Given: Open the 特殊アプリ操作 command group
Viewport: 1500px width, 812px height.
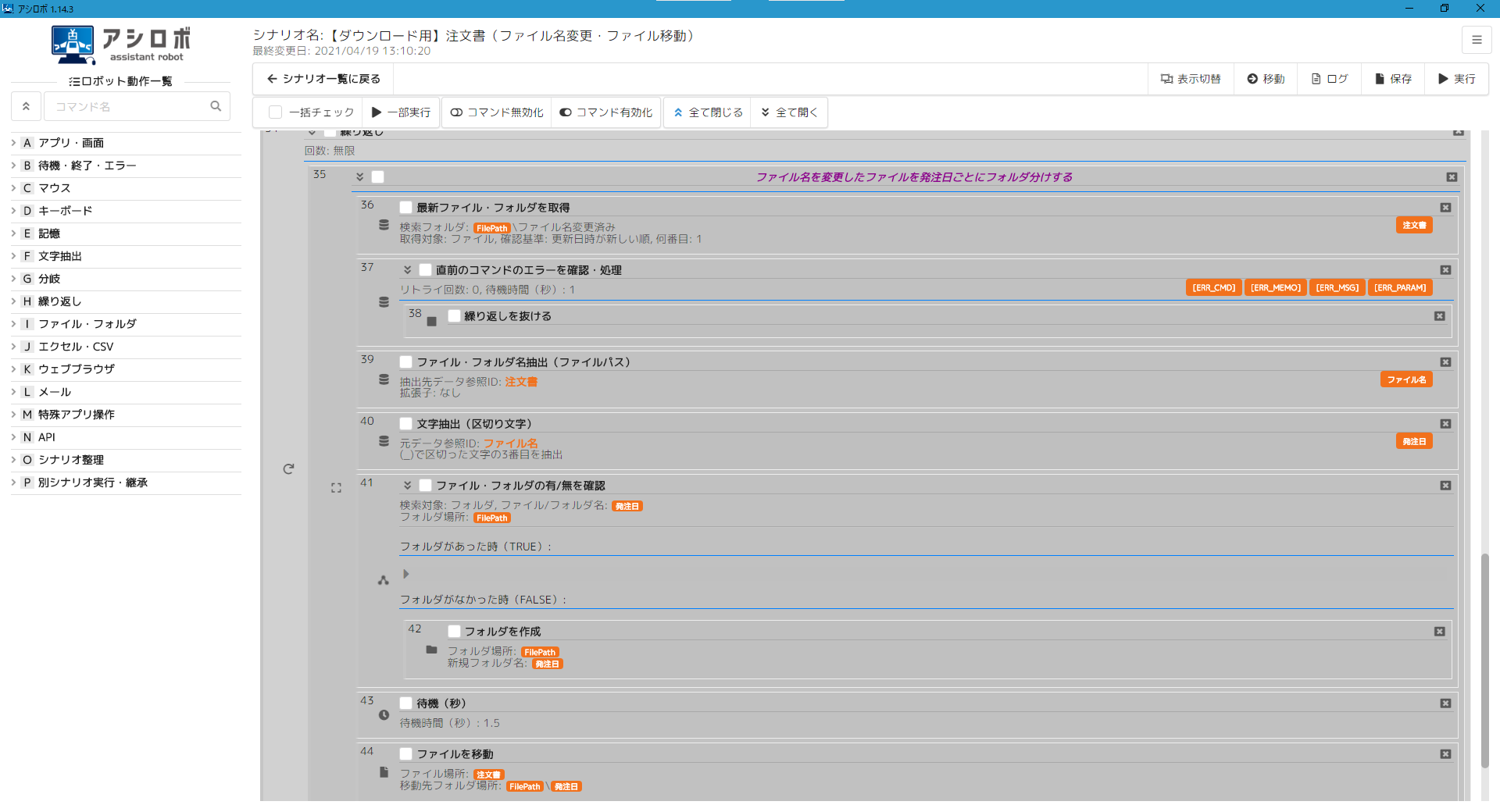Looking at the screenshot, I should point(127,415).
